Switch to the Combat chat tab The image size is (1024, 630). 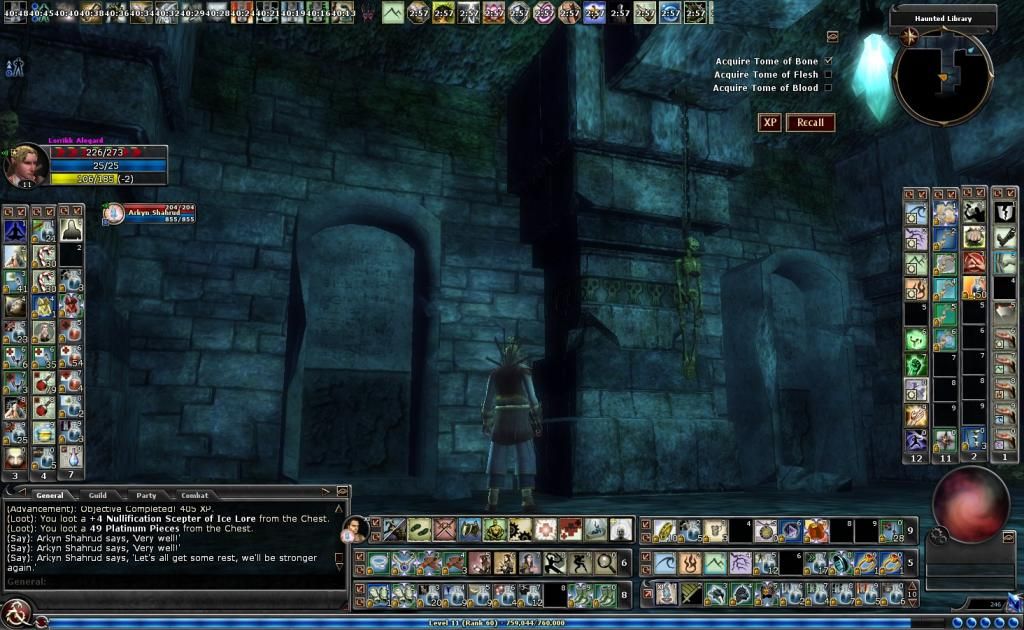(x=194, y=495)
